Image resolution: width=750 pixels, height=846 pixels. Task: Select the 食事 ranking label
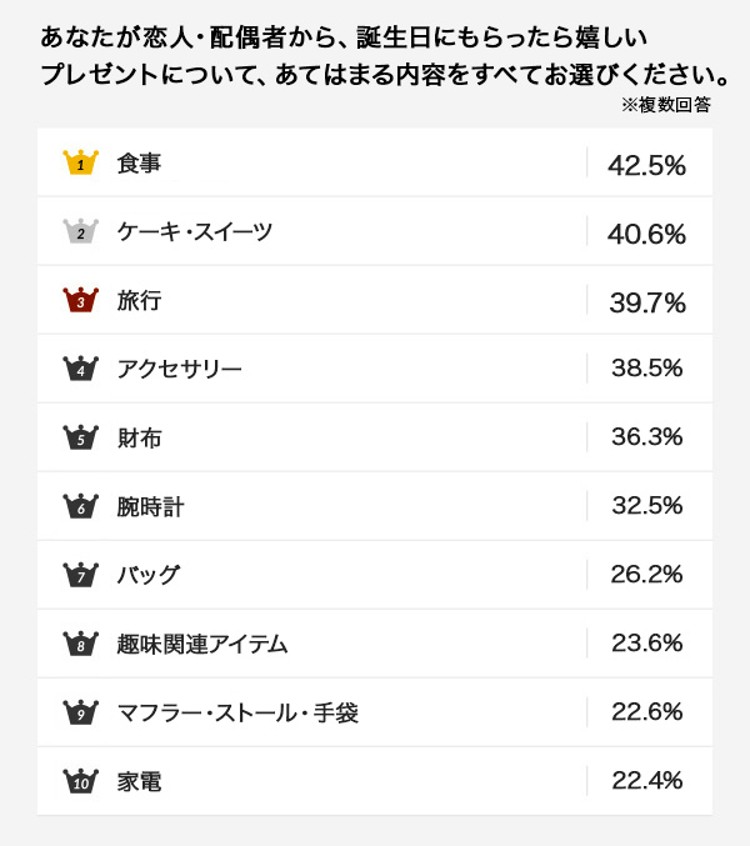[x=139, y=164]
